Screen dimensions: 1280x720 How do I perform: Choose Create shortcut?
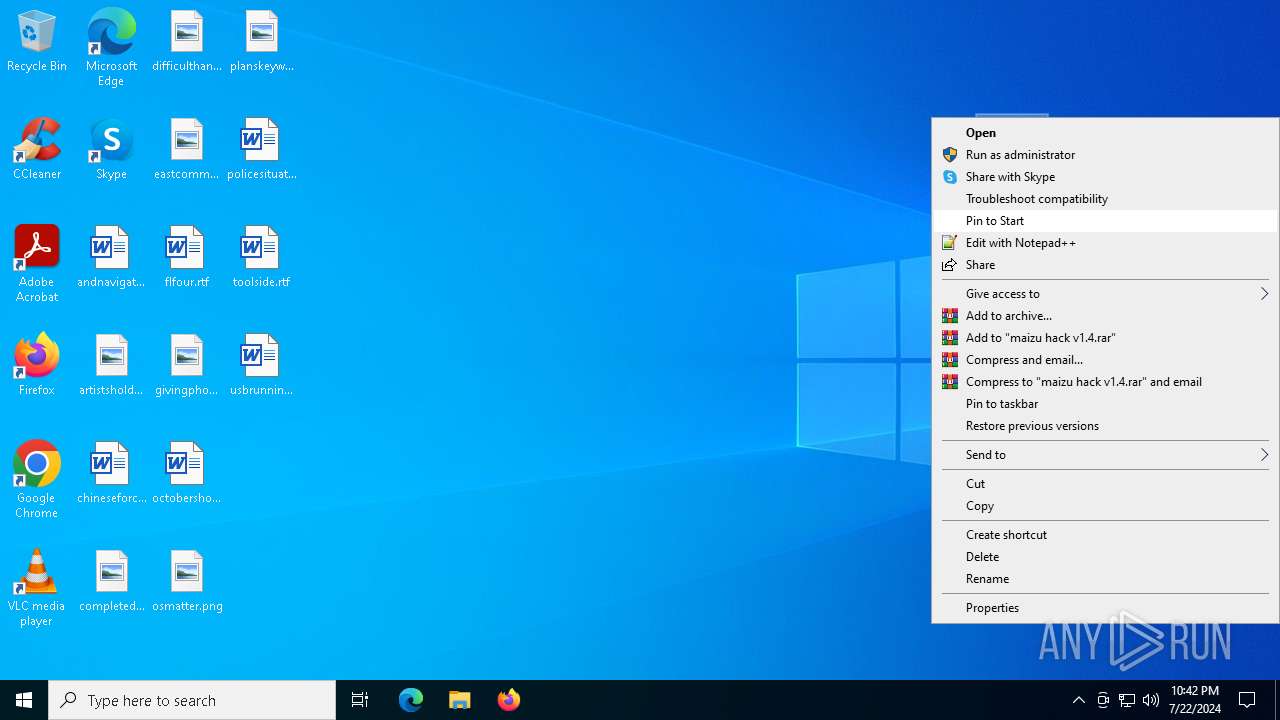(1105, 535)
